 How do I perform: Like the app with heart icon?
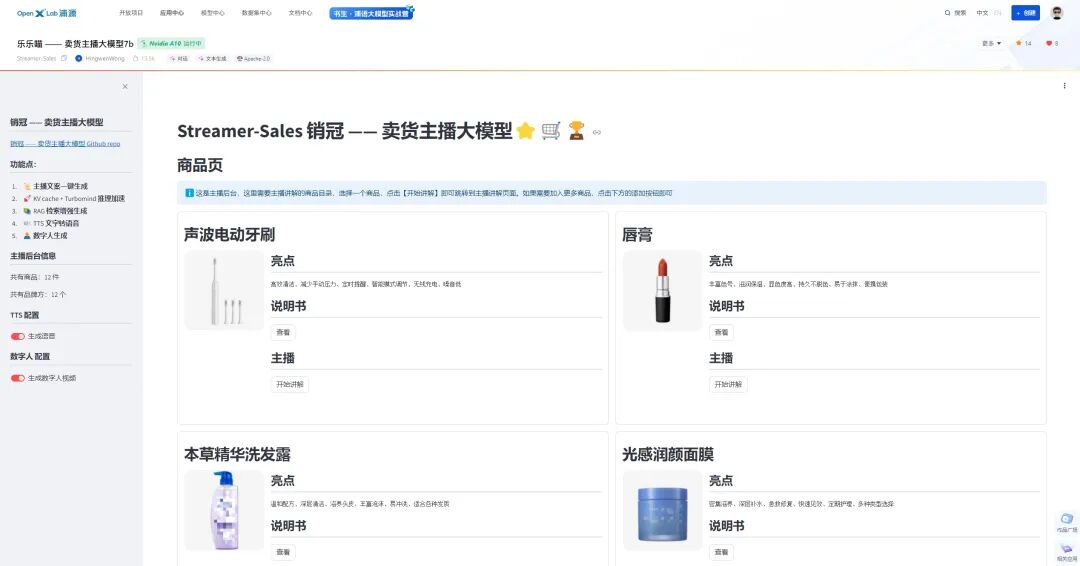(x=1049, y=43)
